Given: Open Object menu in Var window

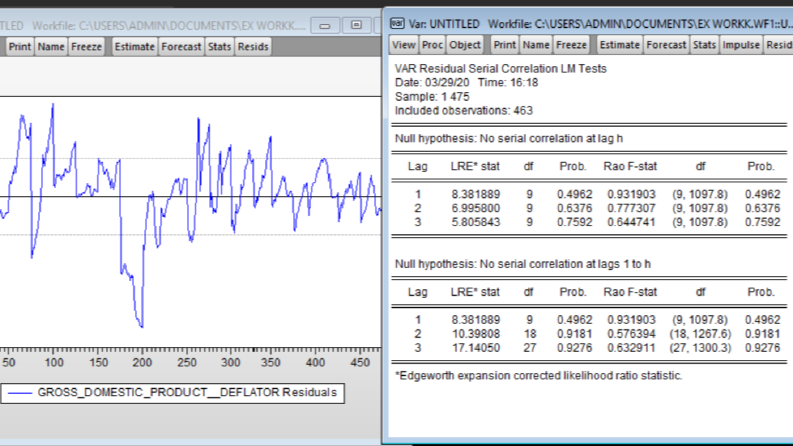Looking at the screenshot, I should pyautogui.click(x=465, y=45).
